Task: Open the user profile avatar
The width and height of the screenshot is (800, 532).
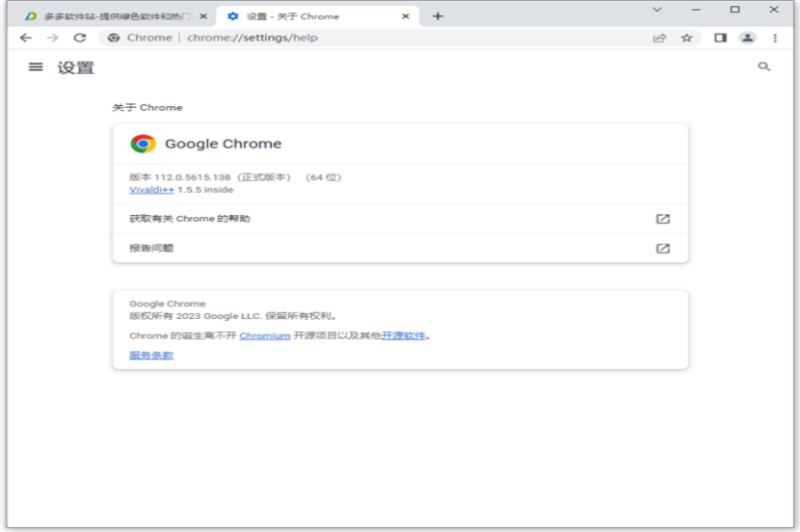Action: pyautogui.click(x=747, y=38)
